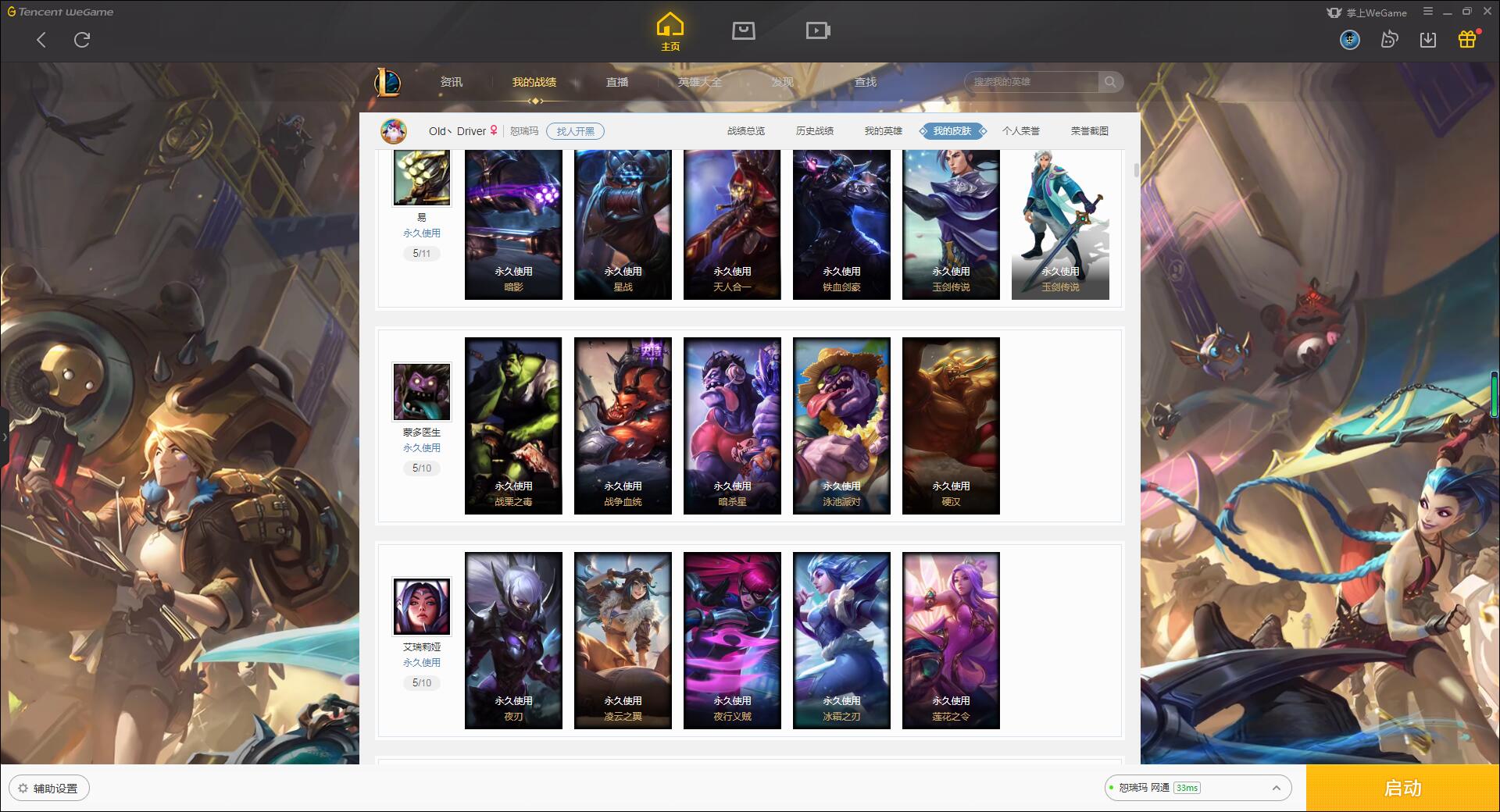Select the 我的皮肤 sub-tab
1500x812 pixels.
[952, 131]
